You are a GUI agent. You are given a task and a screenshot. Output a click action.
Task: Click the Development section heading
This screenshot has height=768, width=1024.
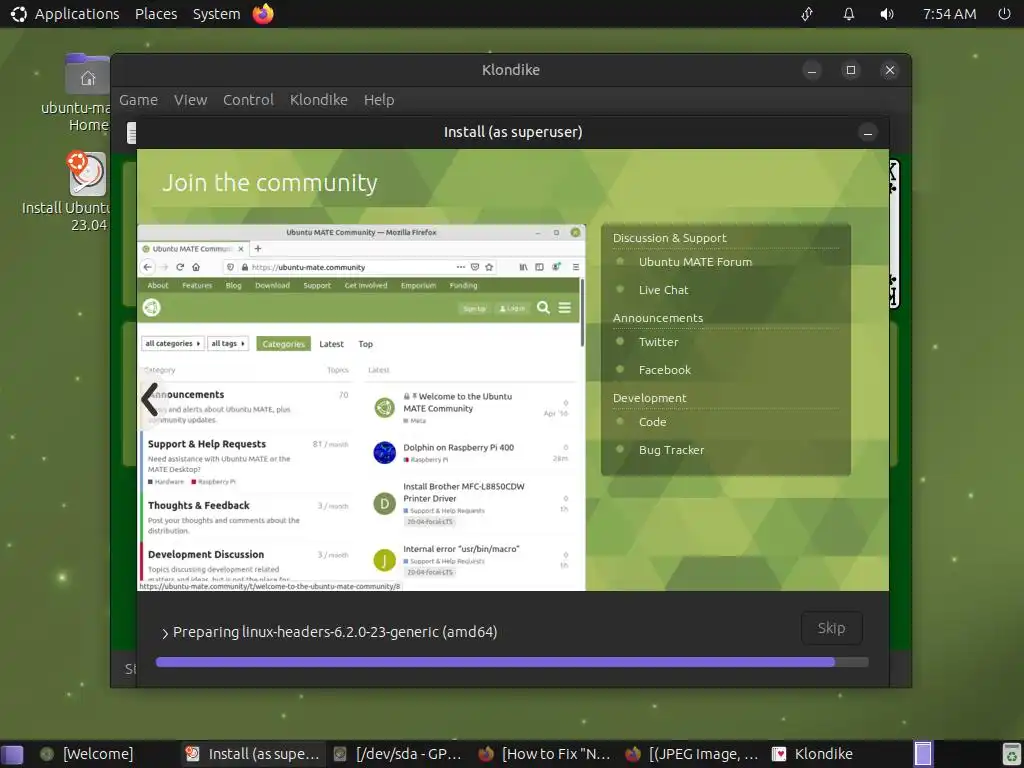click(649, 398)
